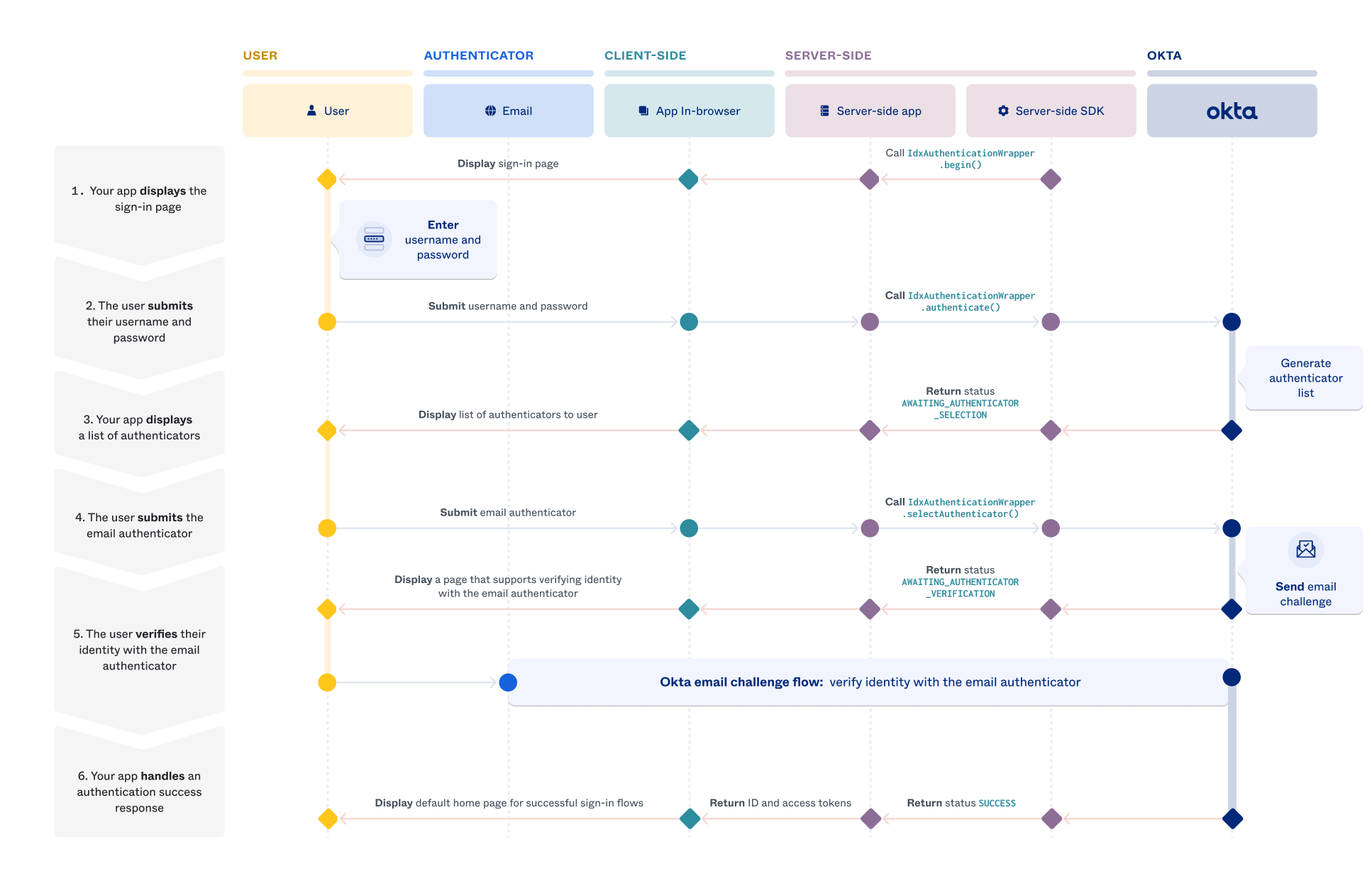This screenshot has height=888, width=1372.
Task: Click the App In-browser icon
Action: click(641, 111)
